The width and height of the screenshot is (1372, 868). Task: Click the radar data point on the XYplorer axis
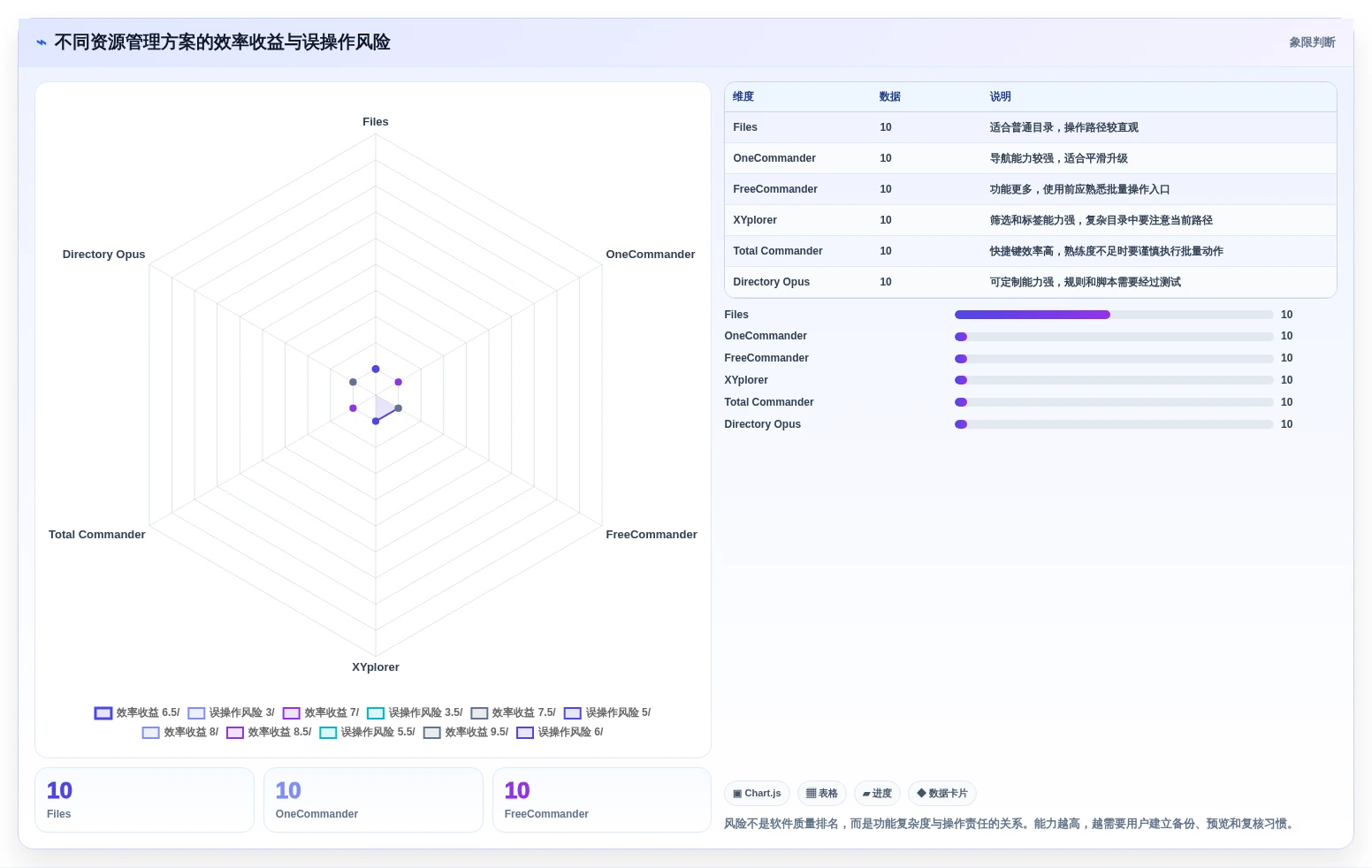(376, 422)
